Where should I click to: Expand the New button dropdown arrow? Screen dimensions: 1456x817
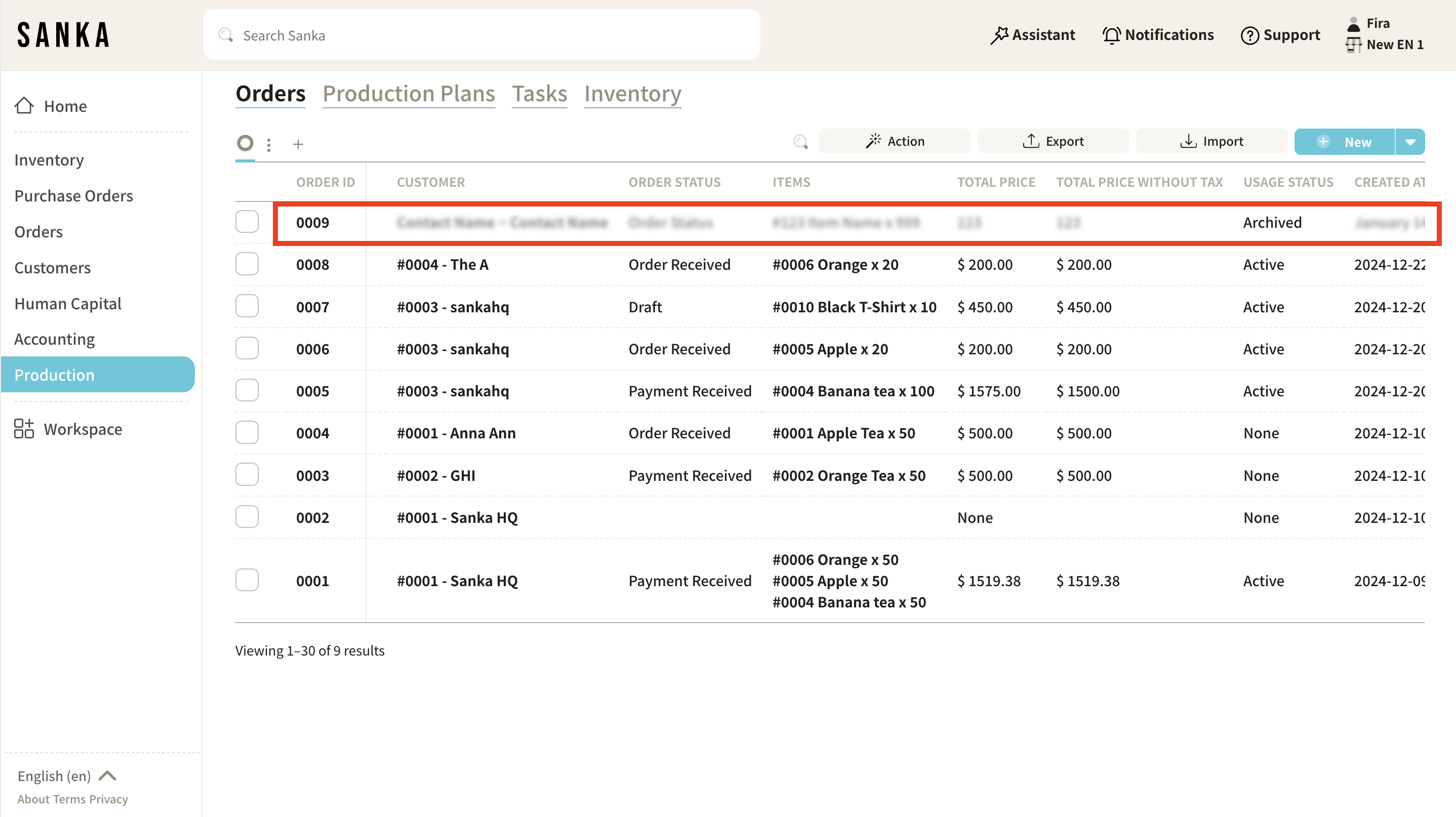(x=1410, y=142)
